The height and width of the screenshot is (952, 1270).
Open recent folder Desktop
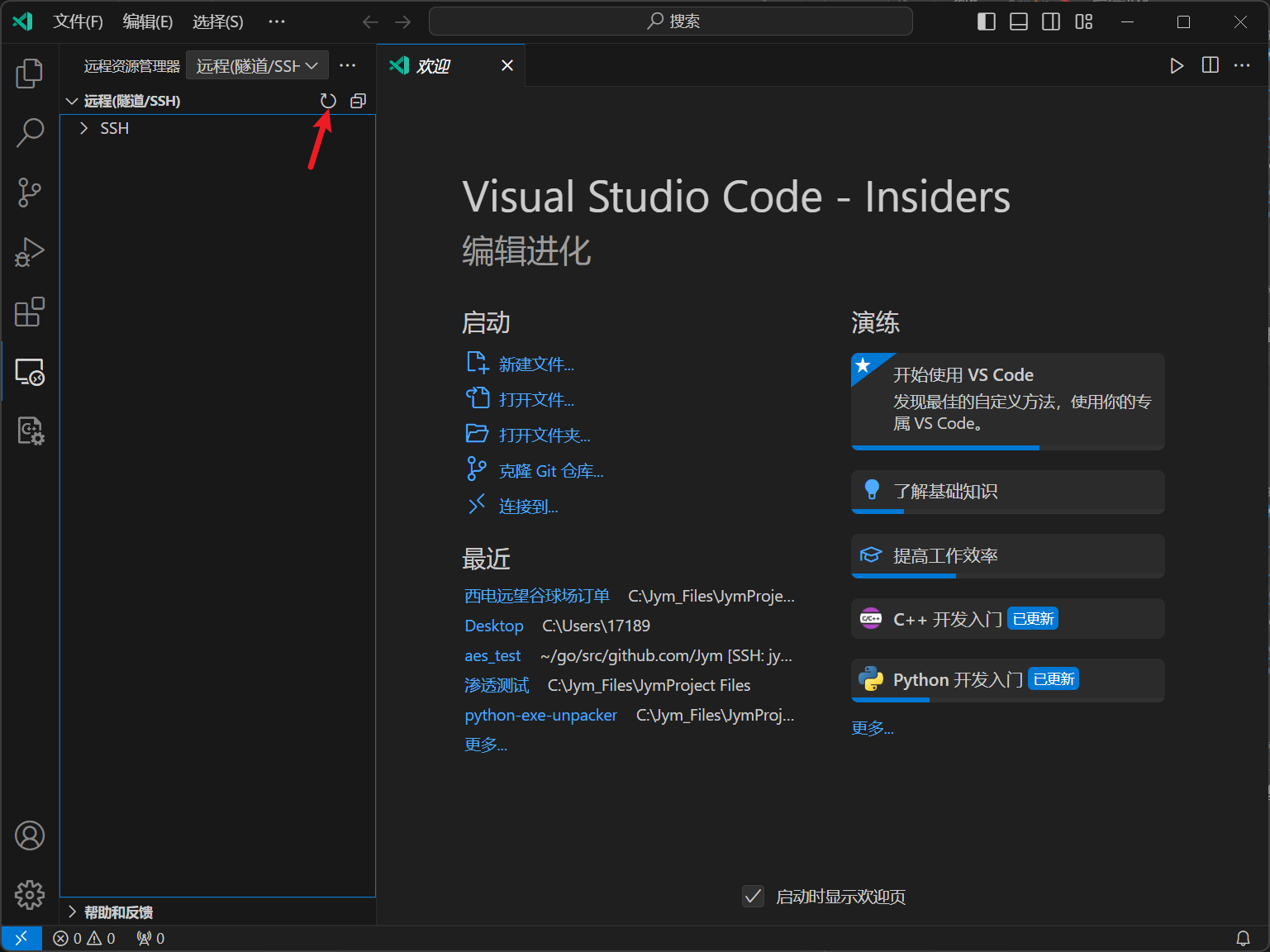pos(494,626)
